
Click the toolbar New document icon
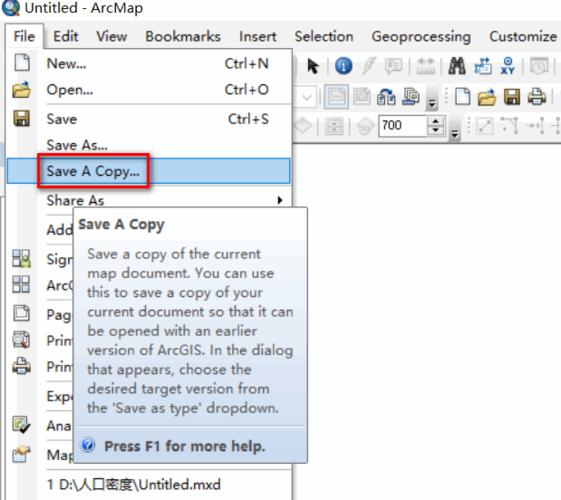point(462,97)
